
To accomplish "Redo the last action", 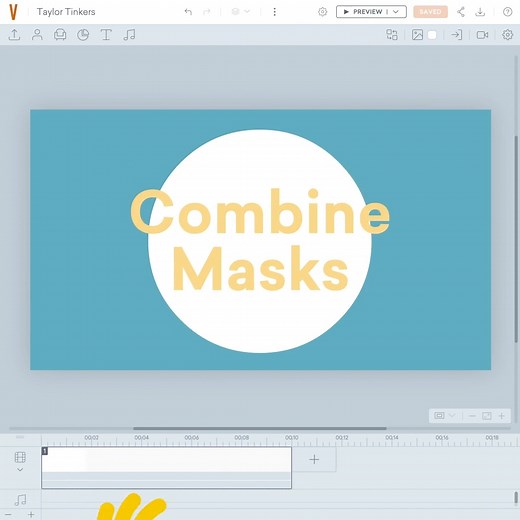I will 207,12.
